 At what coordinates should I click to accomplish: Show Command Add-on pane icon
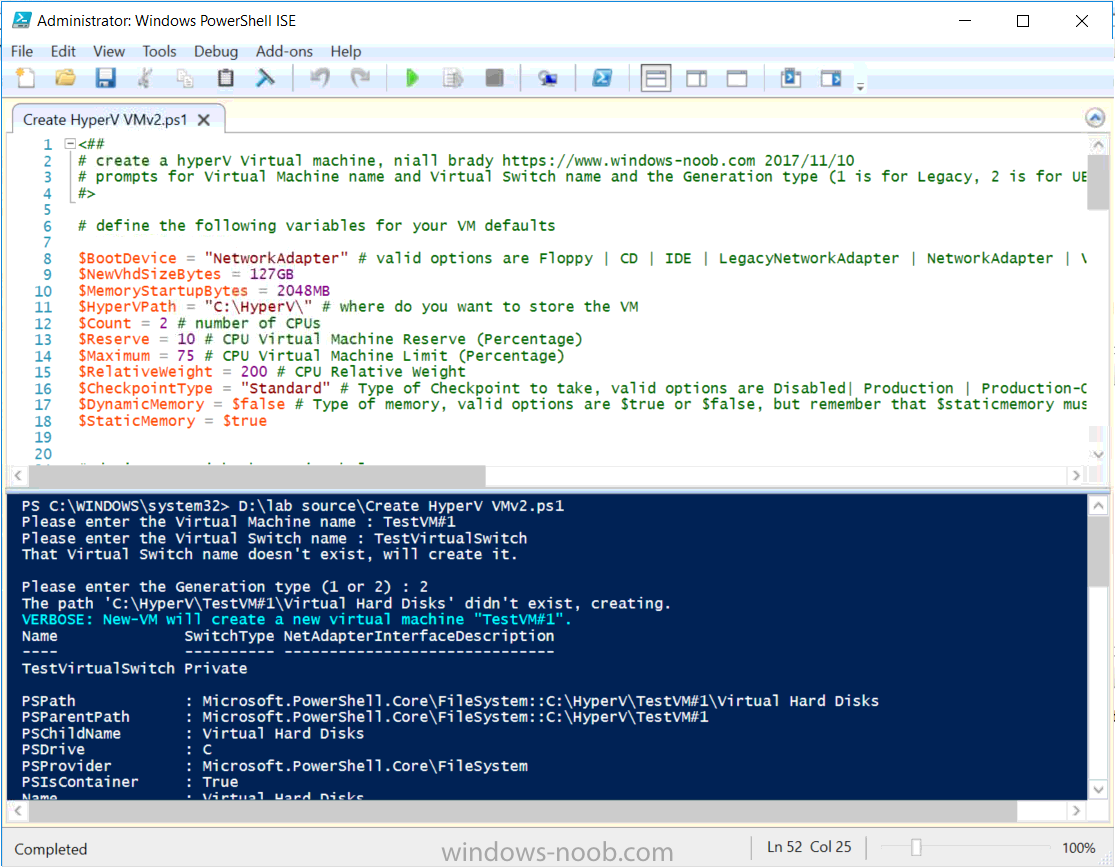tap(831, 78)
